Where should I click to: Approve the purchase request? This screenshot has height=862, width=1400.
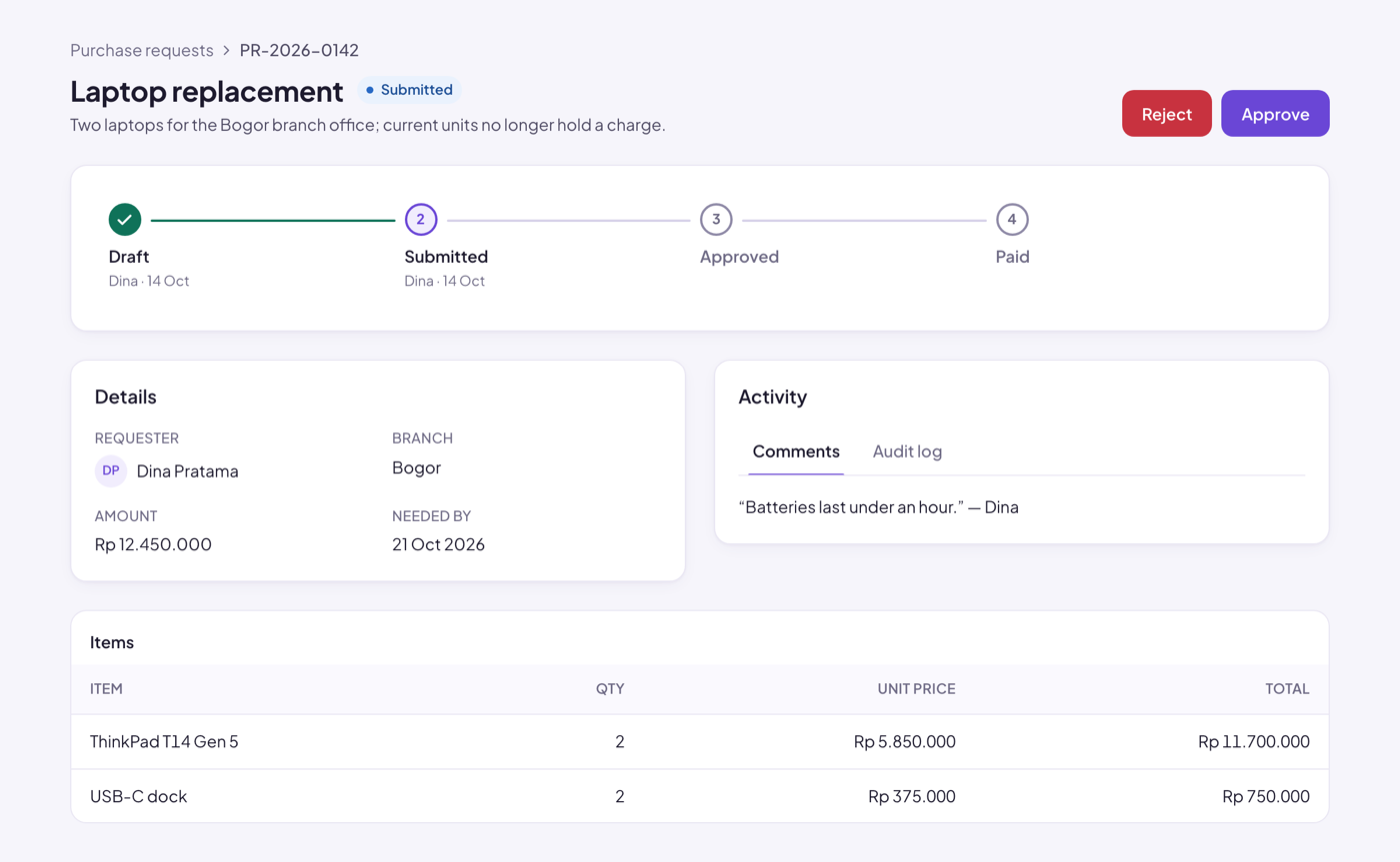[1275, 114]
